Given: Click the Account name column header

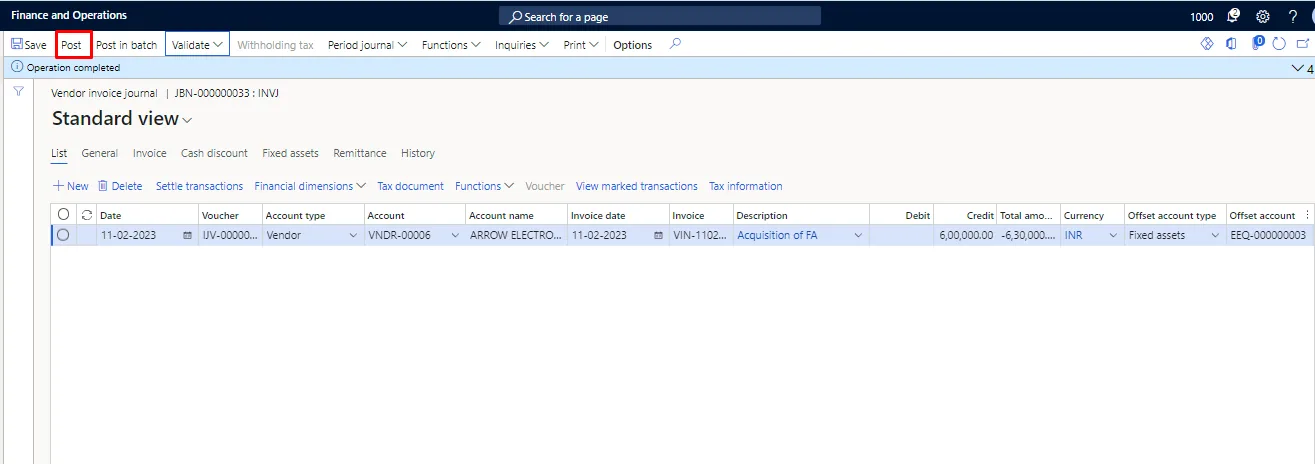Looking at the screenshot, I should coord(515,215).
